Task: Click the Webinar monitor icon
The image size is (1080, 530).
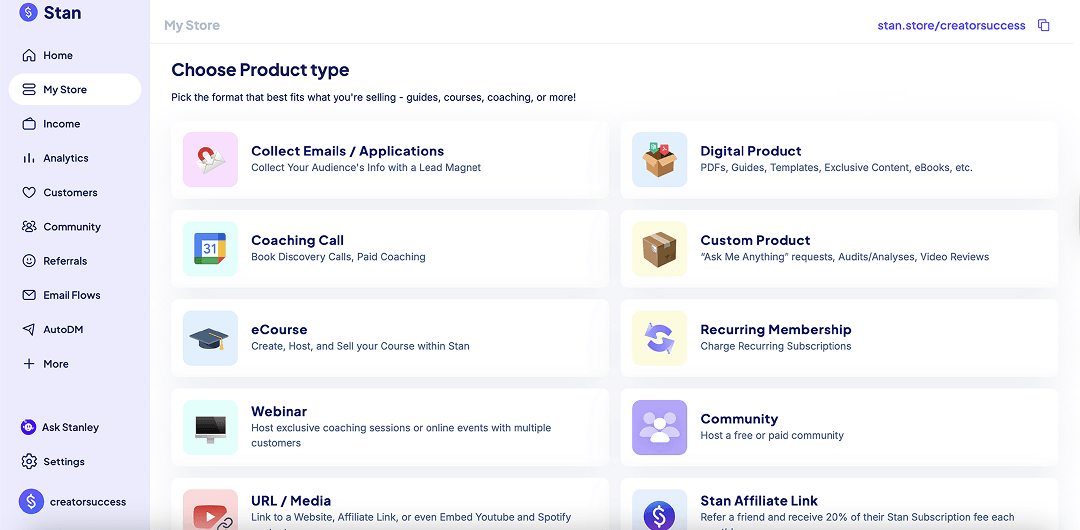Action: coord(210,427)
